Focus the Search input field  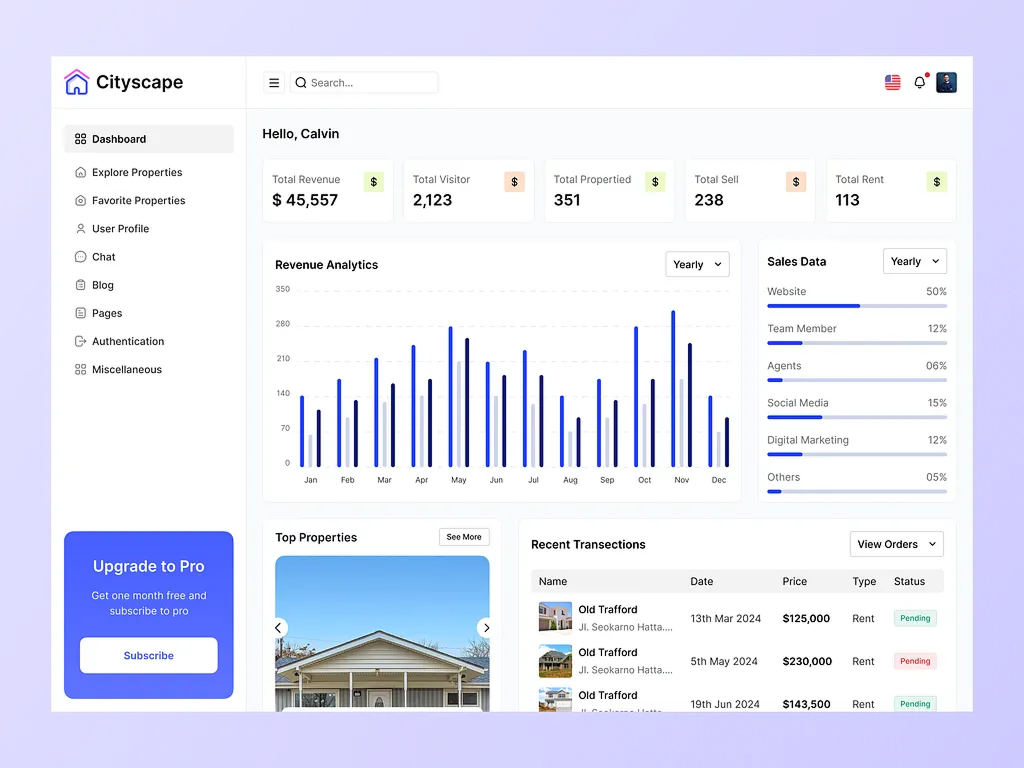click(370, 83)
